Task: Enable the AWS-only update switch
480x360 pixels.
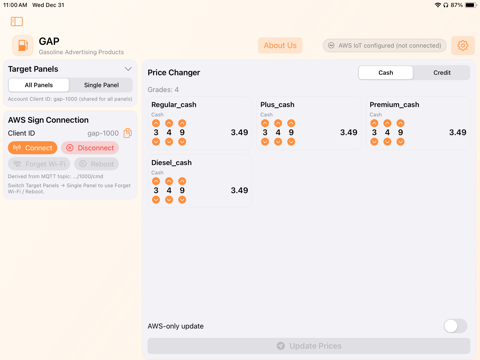Action: tap(455, 326)
